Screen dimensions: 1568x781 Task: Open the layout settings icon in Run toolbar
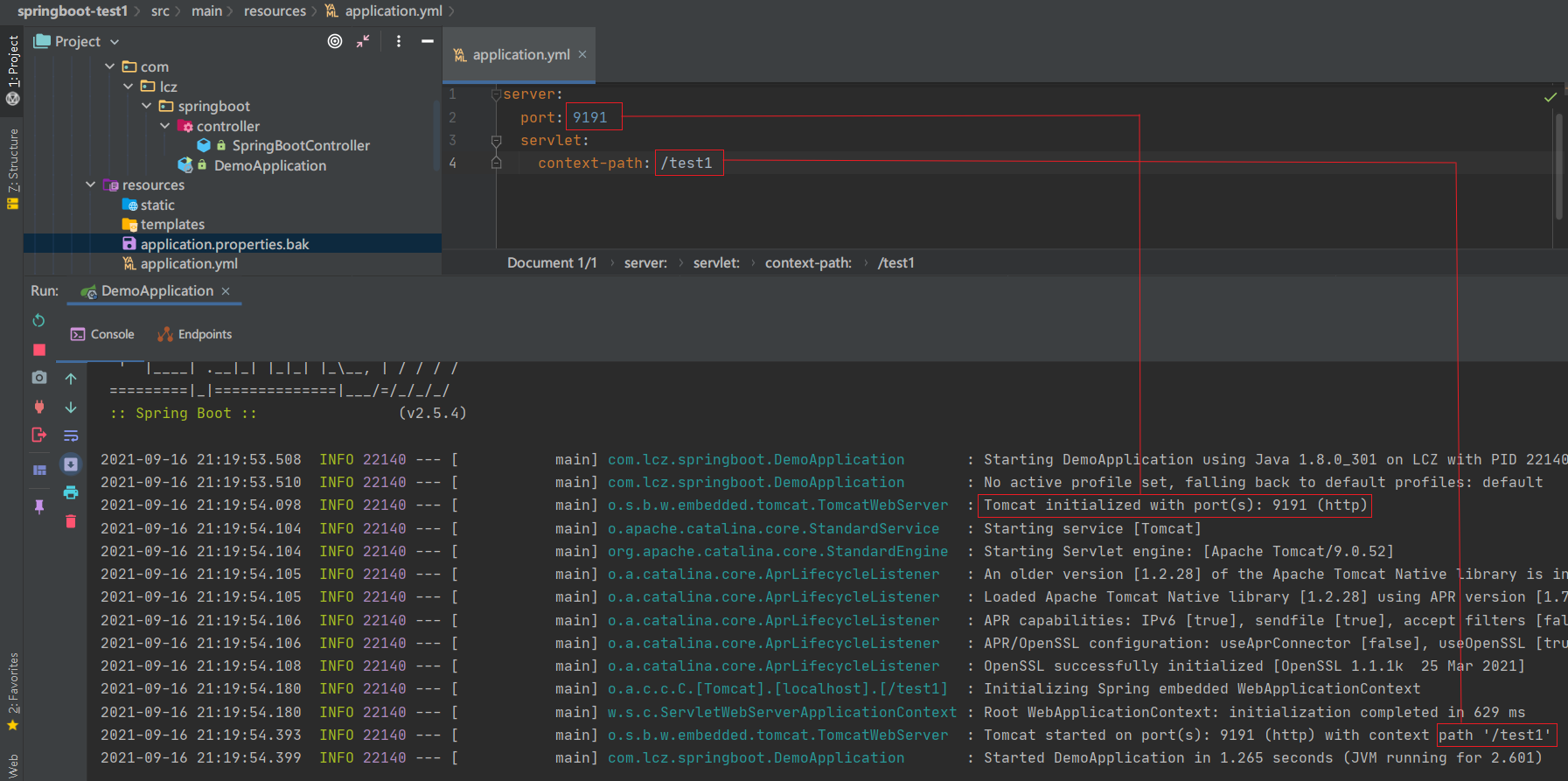(x=38, y=471)
